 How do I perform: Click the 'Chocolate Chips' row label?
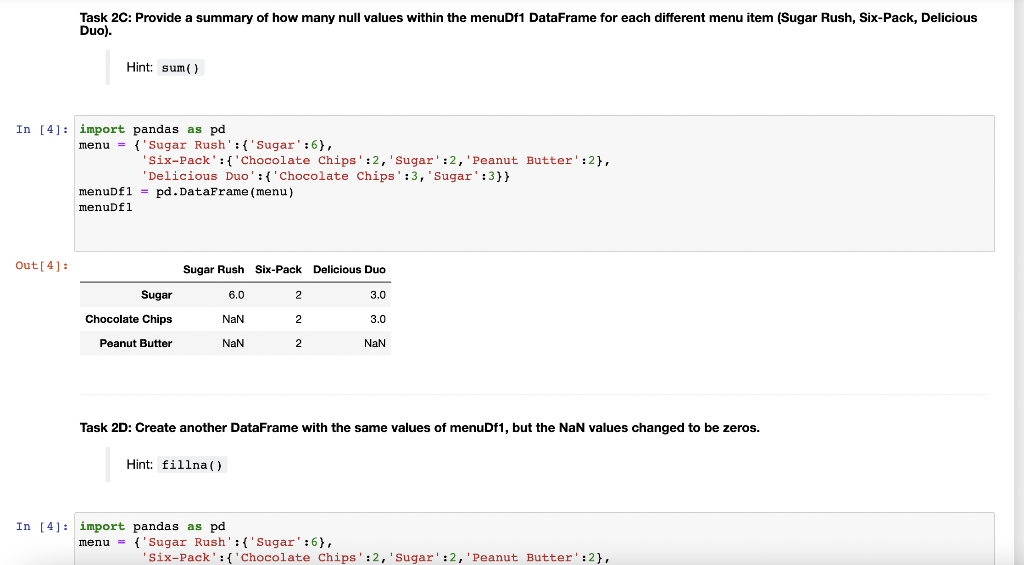pos(129,319)
